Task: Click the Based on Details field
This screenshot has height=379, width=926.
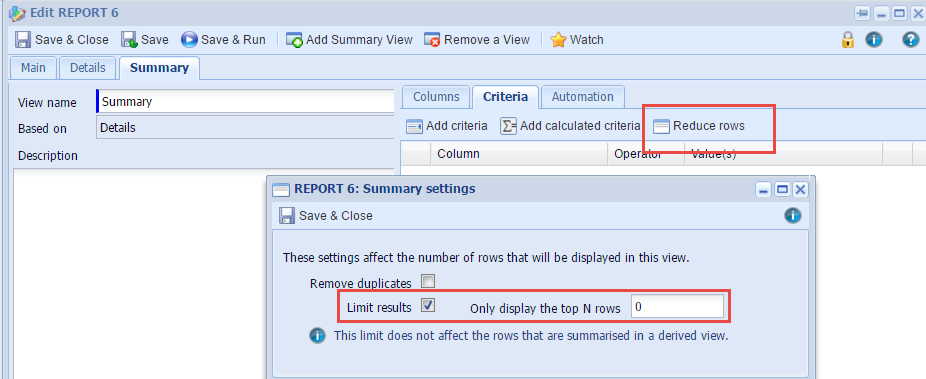Action: click(x=245, y=127)
